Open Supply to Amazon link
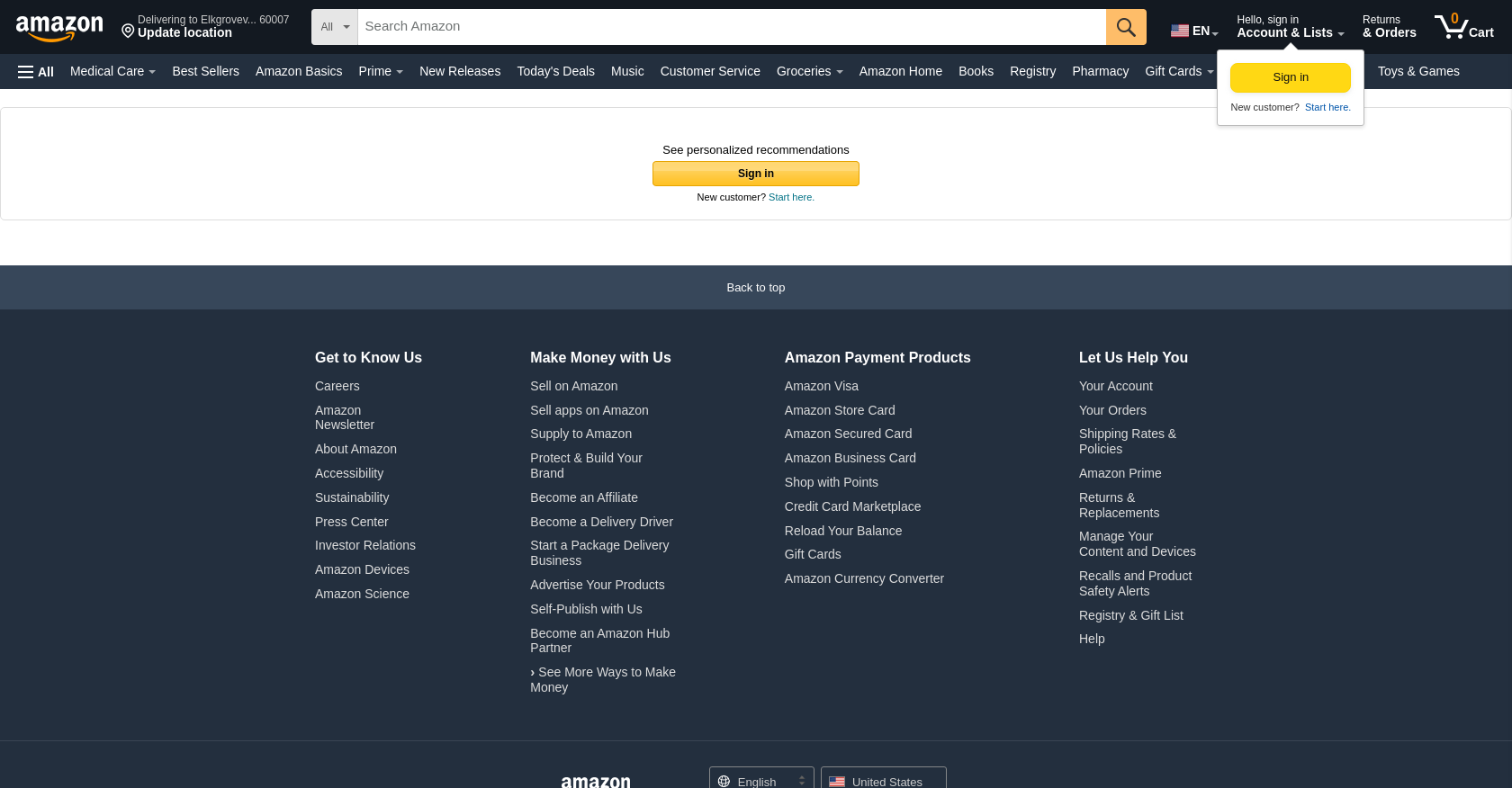This screenshot has width=1512, height=788. click(581, 434)
